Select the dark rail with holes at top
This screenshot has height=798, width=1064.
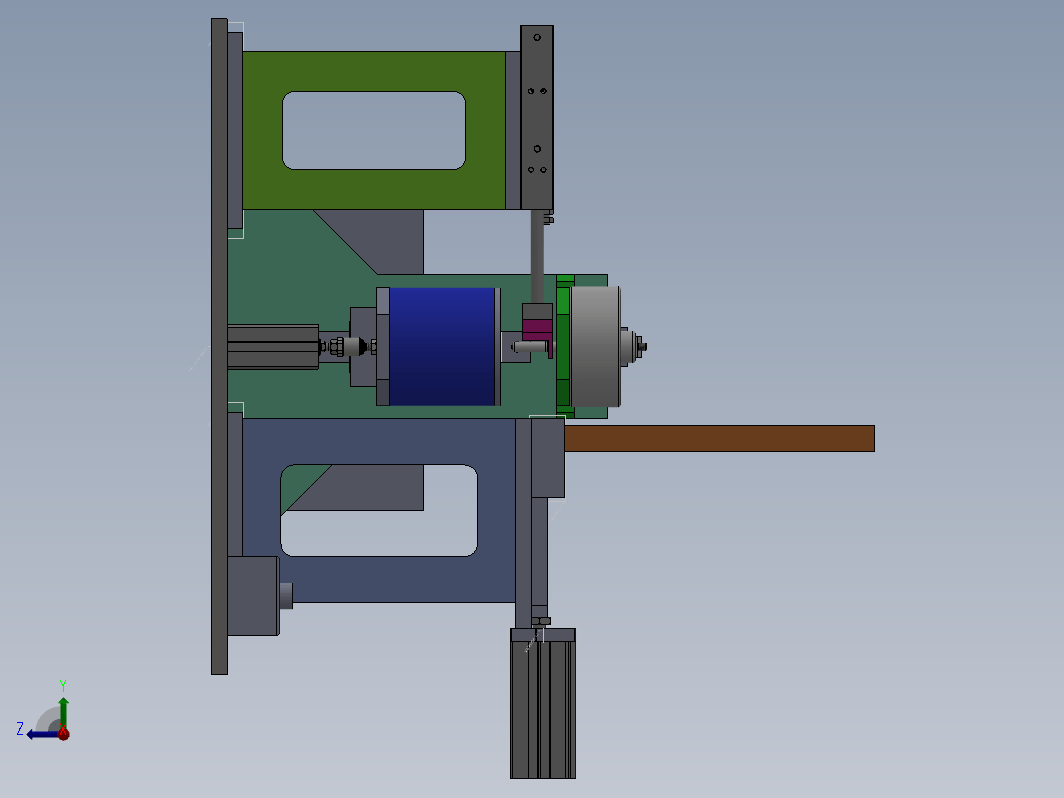pyautogui.click(x=537, y=117)
